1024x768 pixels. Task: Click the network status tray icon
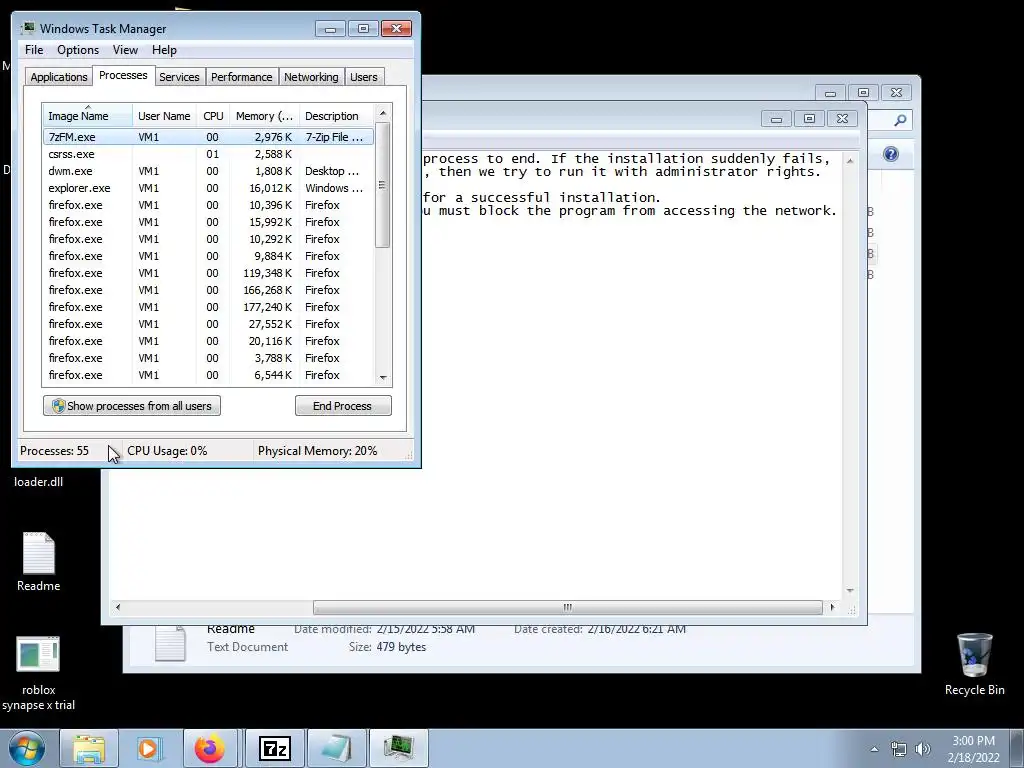pos(899,749)
